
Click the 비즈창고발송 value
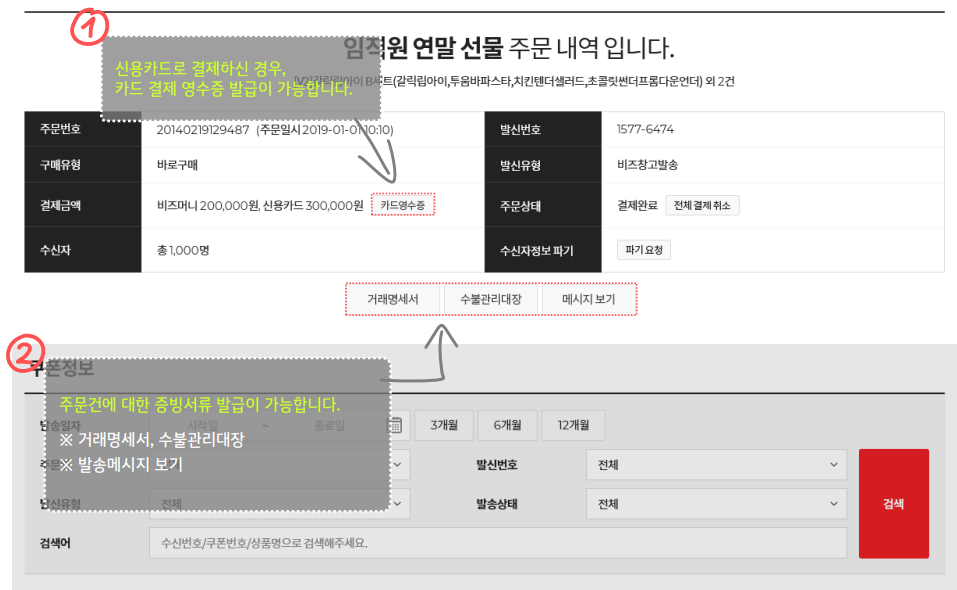click(647, 165)
